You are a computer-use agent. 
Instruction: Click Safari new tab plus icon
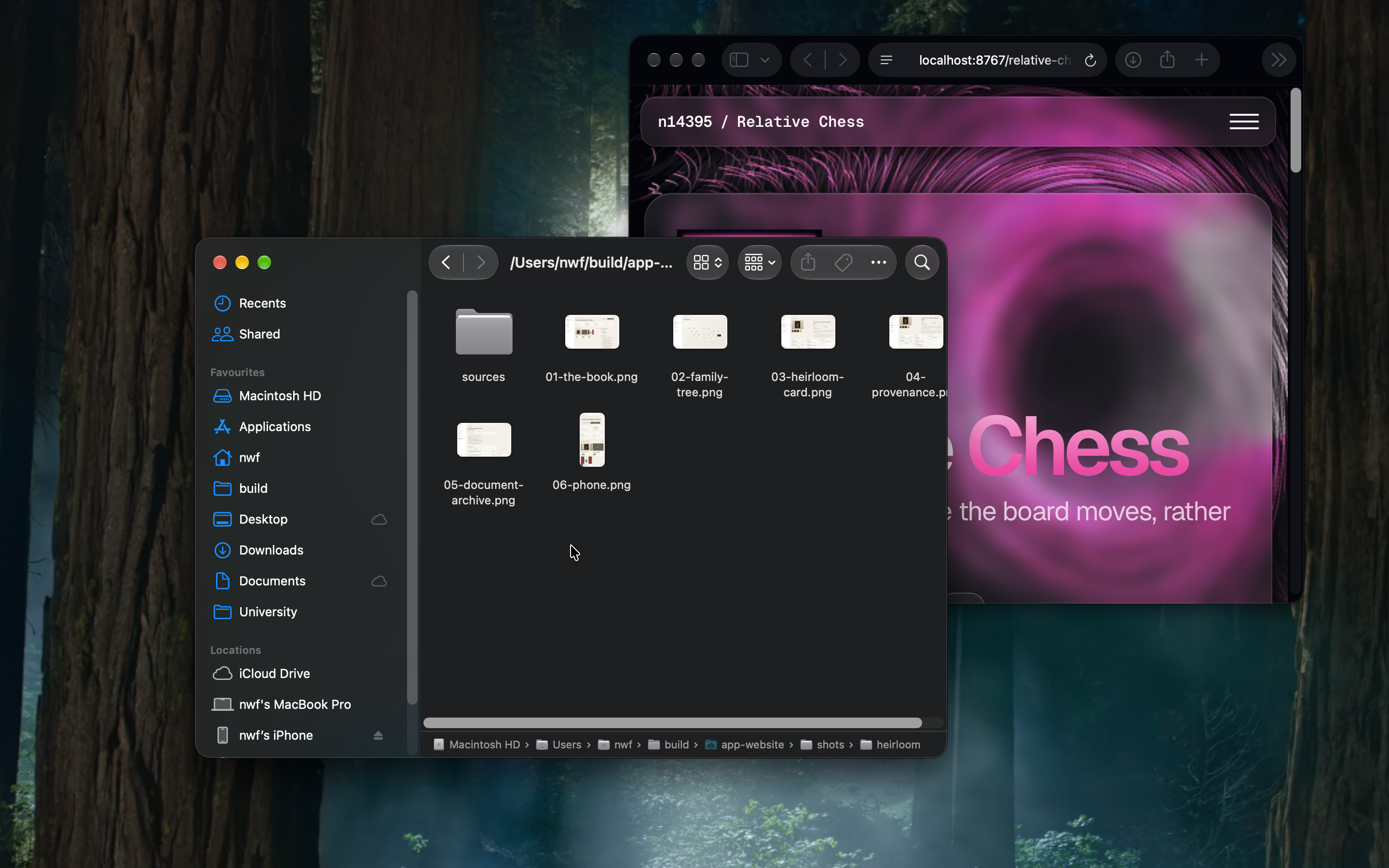pos(1201,60)
